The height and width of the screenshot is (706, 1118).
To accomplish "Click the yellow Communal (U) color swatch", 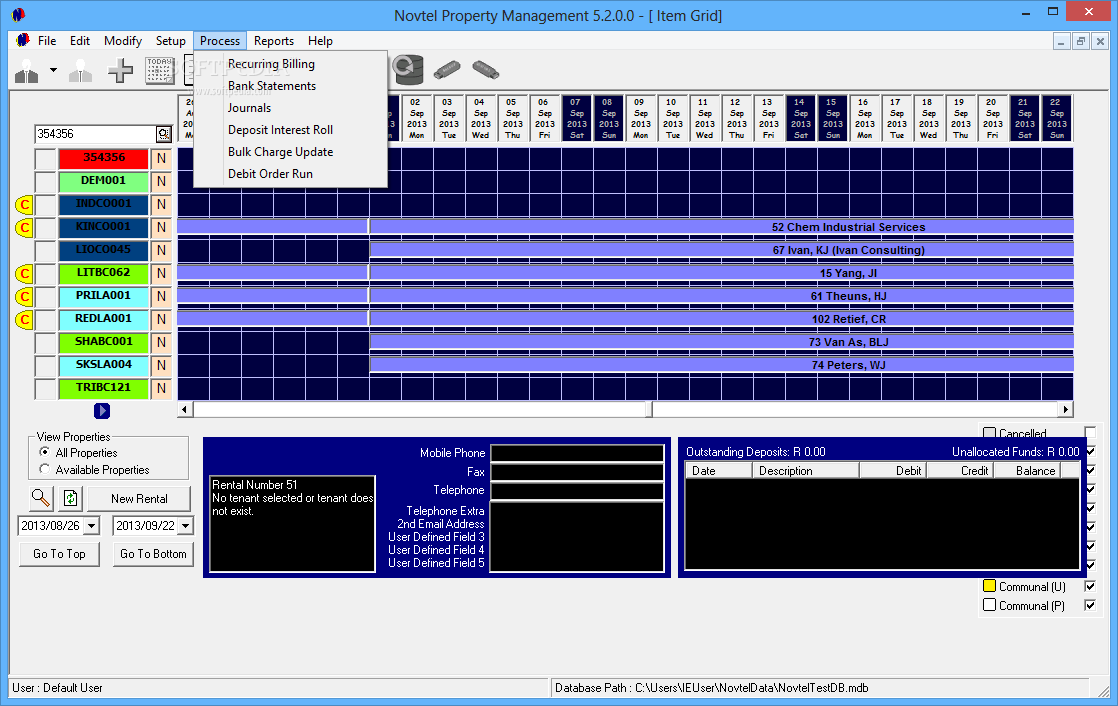I will pyautogui.click(x=989, y=585).
